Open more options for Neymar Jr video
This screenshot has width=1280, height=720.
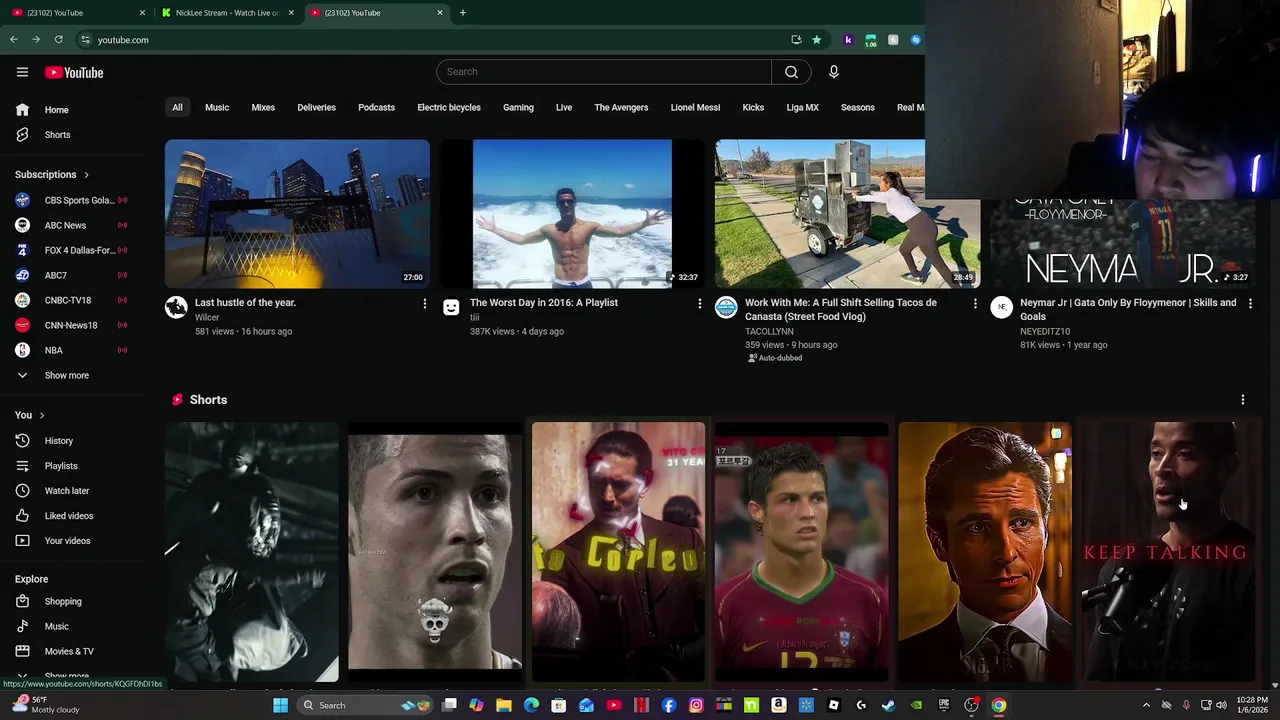pos(1250,303)
